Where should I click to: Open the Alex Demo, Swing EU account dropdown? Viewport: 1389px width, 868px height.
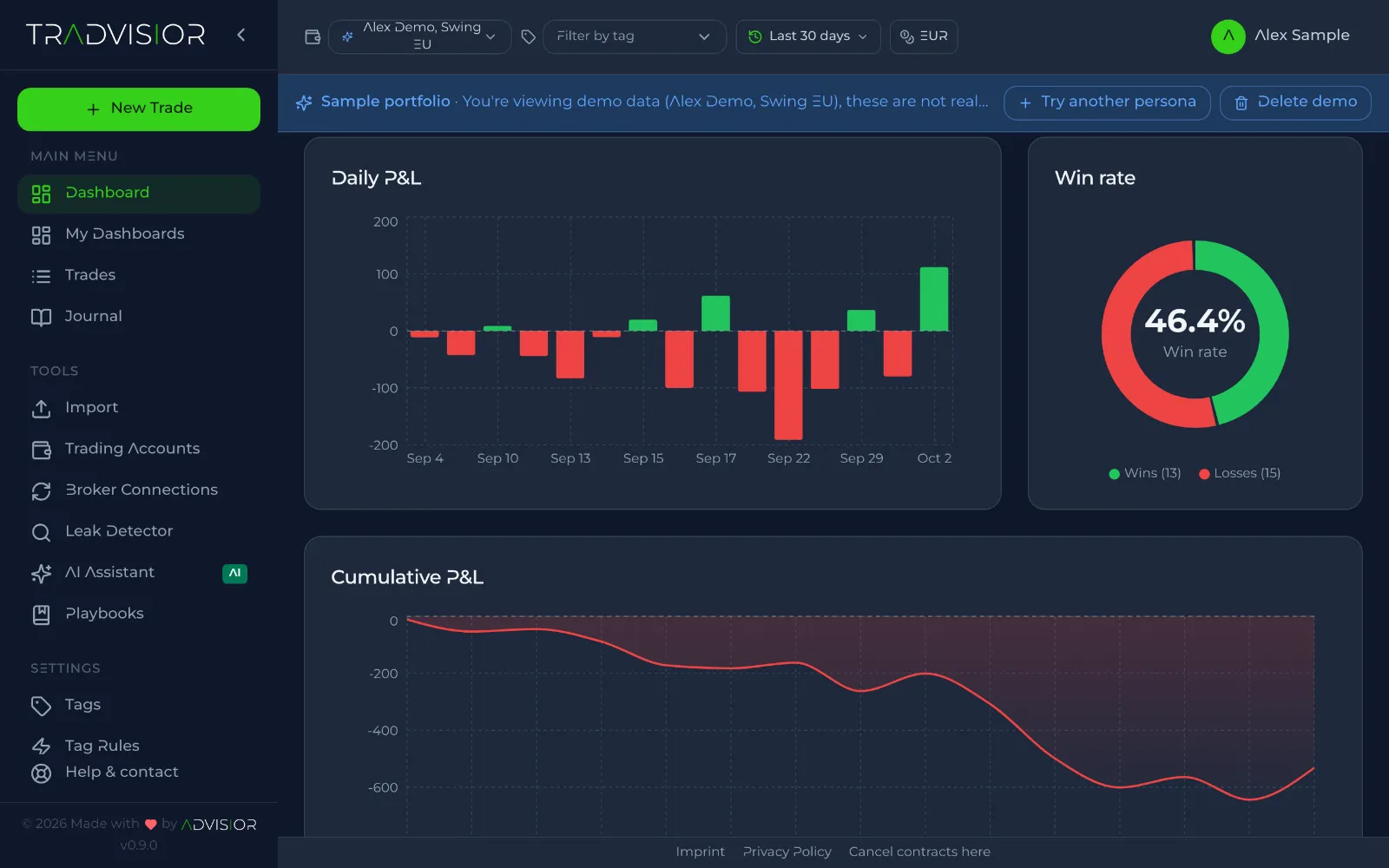[x=420, y=36]
